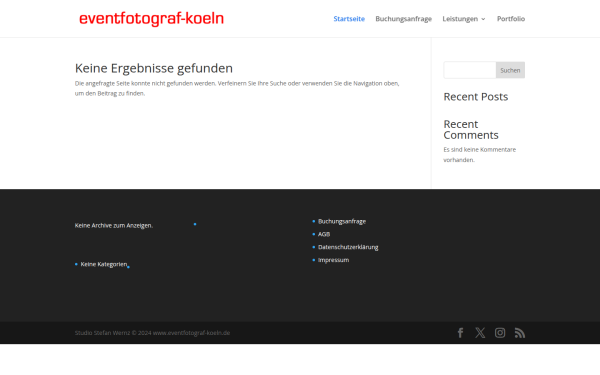Open the Datenschutzerklärung footer link

(348, 247)
